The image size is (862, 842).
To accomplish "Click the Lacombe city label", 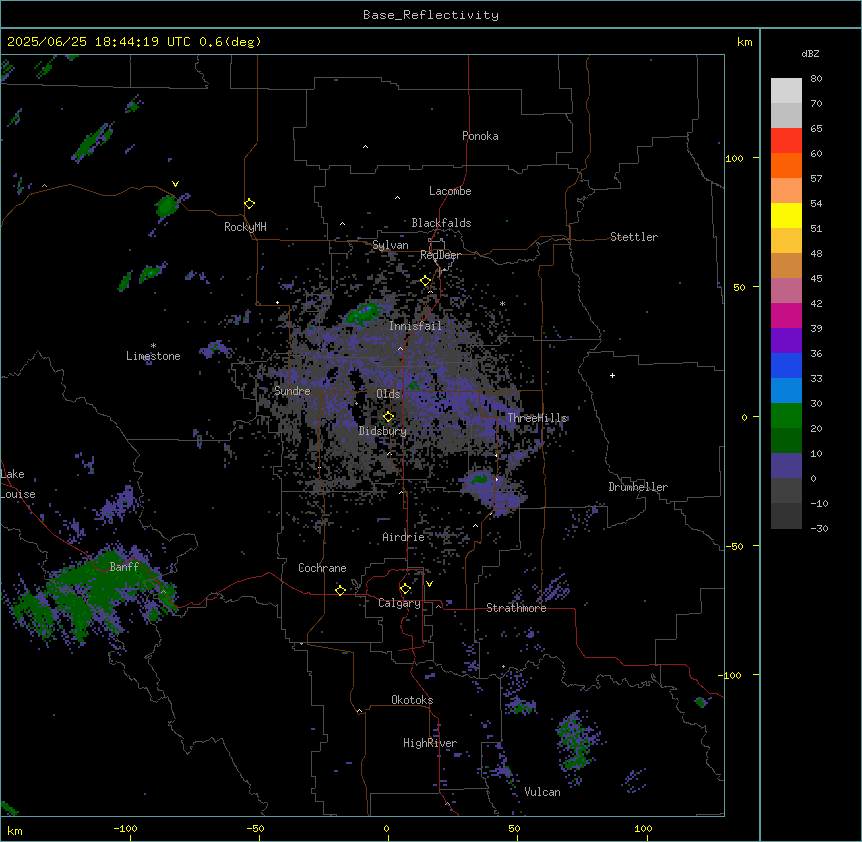I will (x=450, y=191).
